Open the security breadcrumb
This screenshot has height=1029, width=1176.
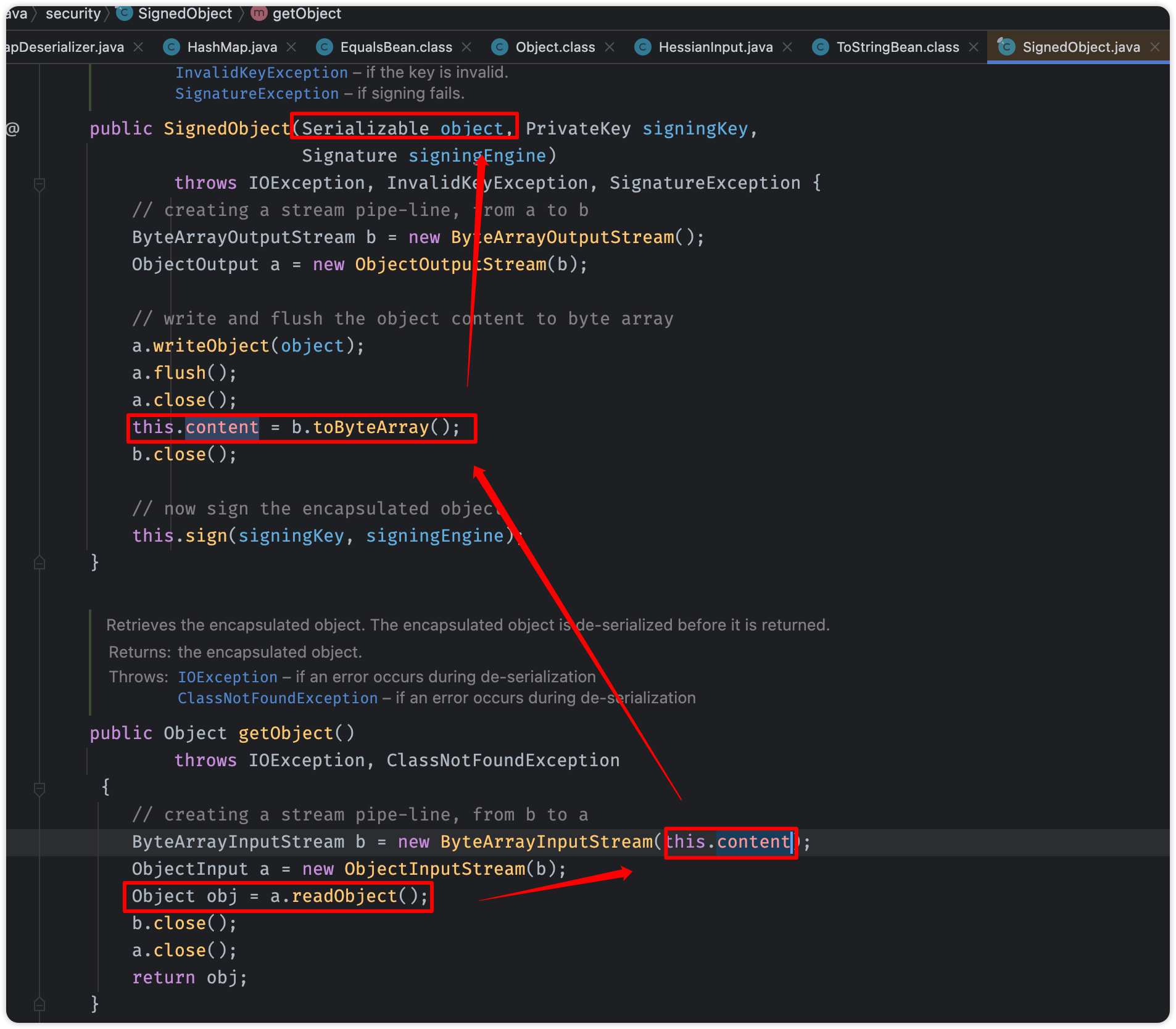(73, 14)
